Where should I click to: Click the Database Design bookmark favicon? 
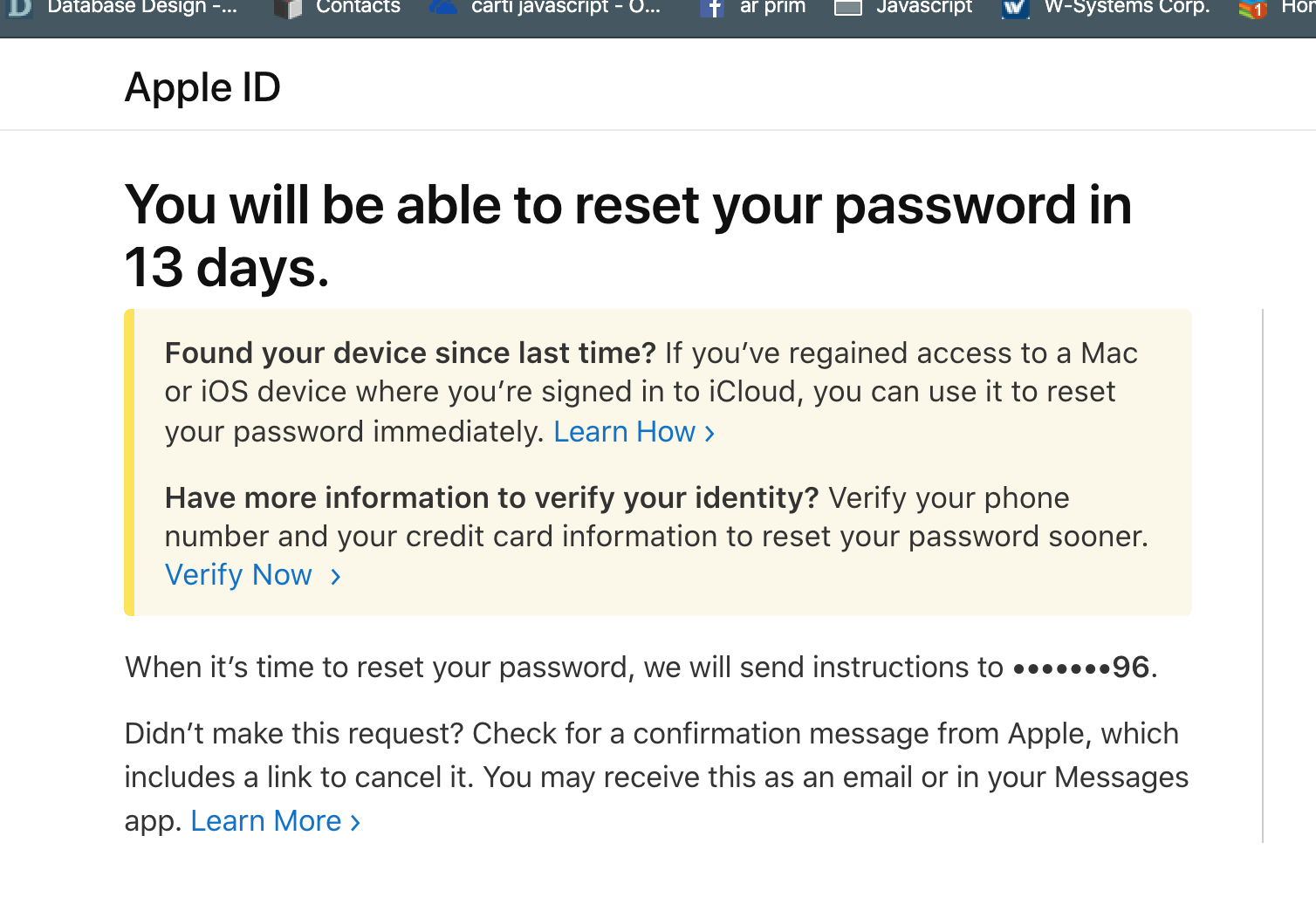19,8
